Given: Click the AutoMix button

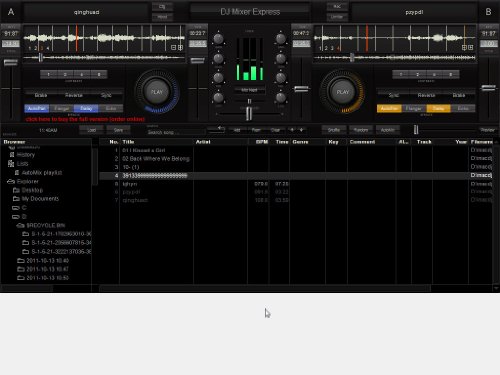Looking at the screenshot, I should point(388,130).
